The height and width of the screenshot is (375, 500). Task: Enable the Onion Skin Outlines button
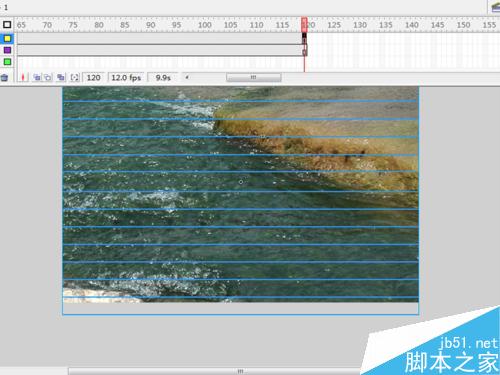click(48, 77)
